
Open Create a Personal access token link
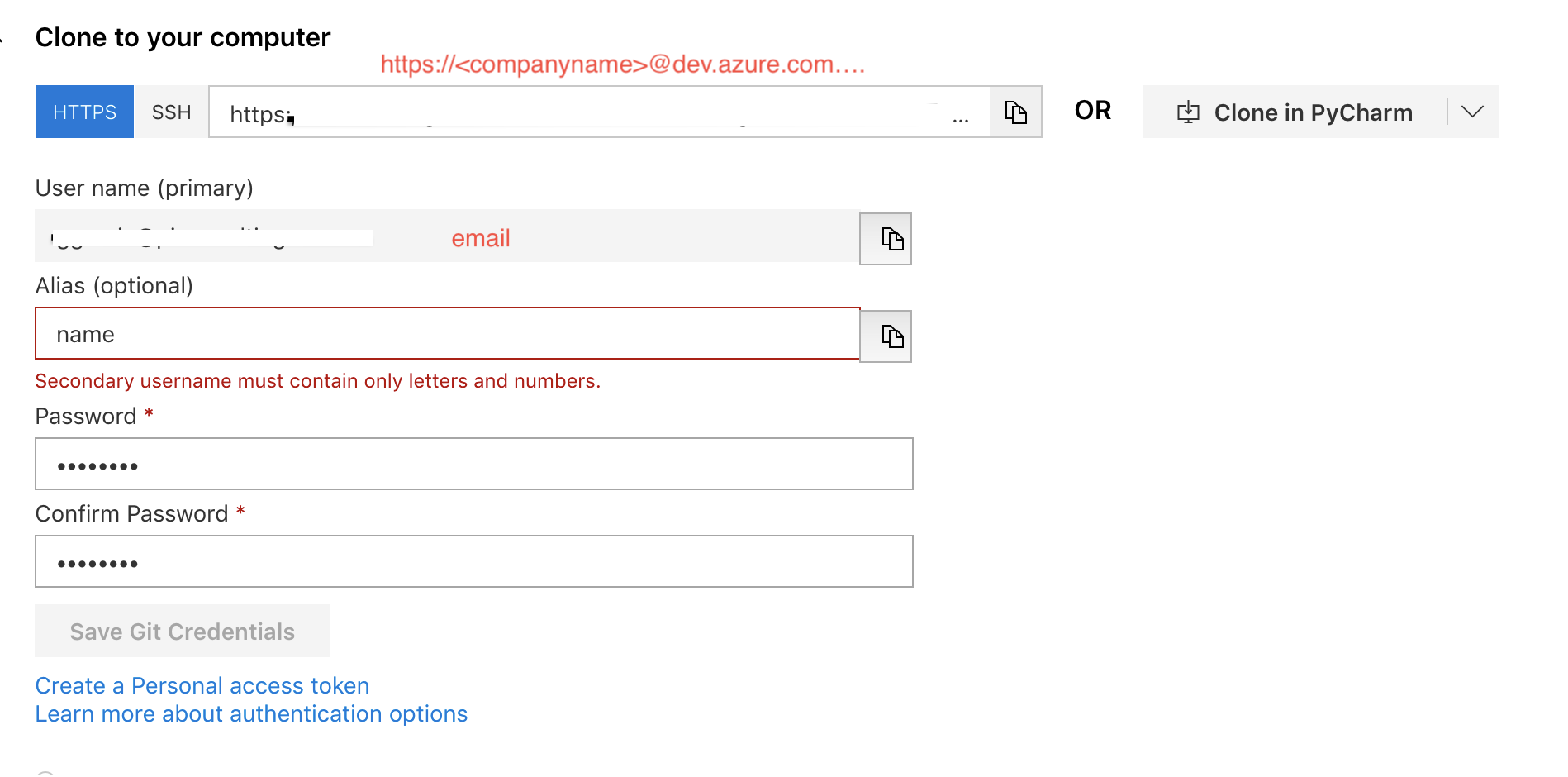coord(202,686)
